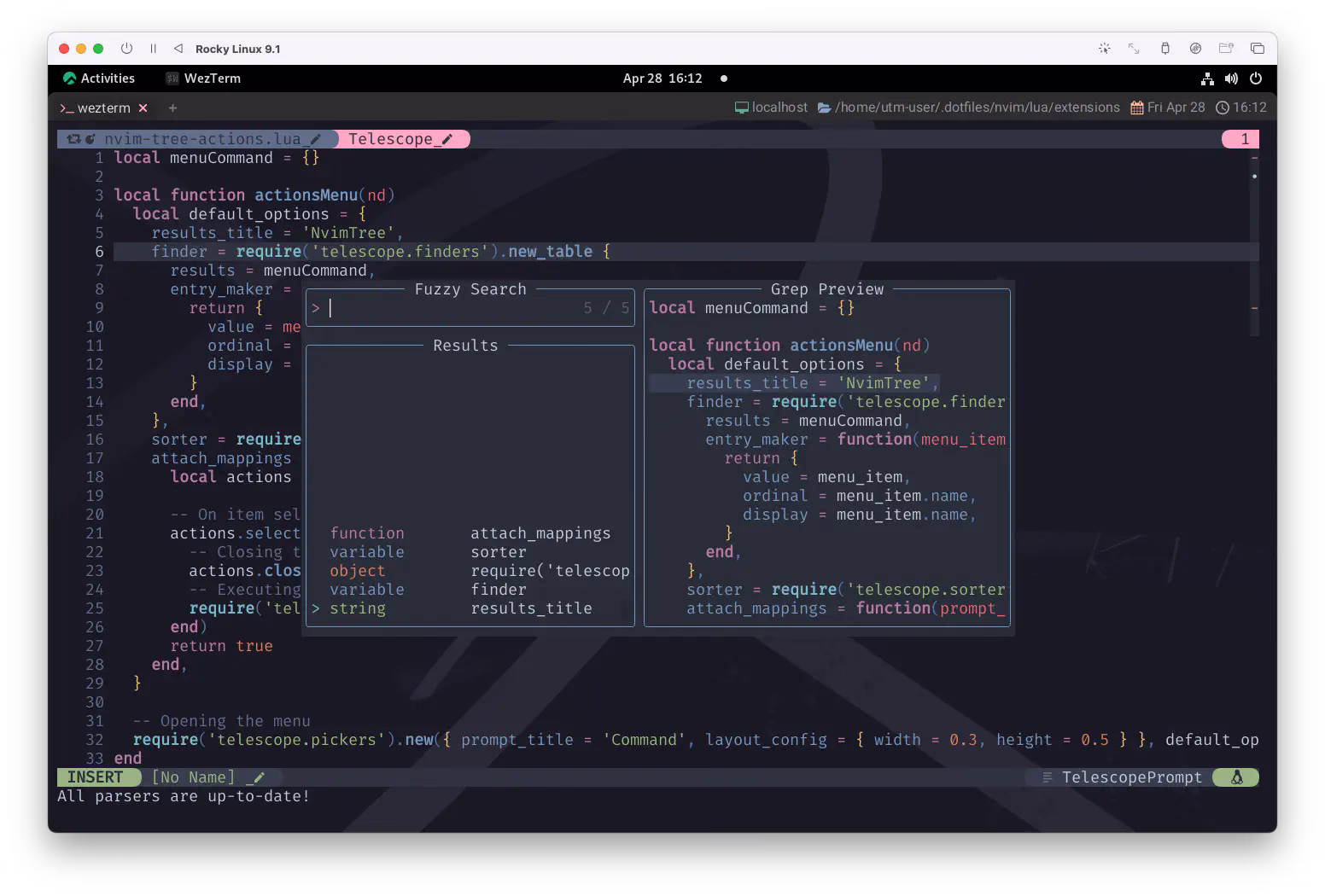Click 'local function actionsMenu(nd)' in Grep Preview
The height and width of the screenshot is (896, 1325).
tap(789, 346)
